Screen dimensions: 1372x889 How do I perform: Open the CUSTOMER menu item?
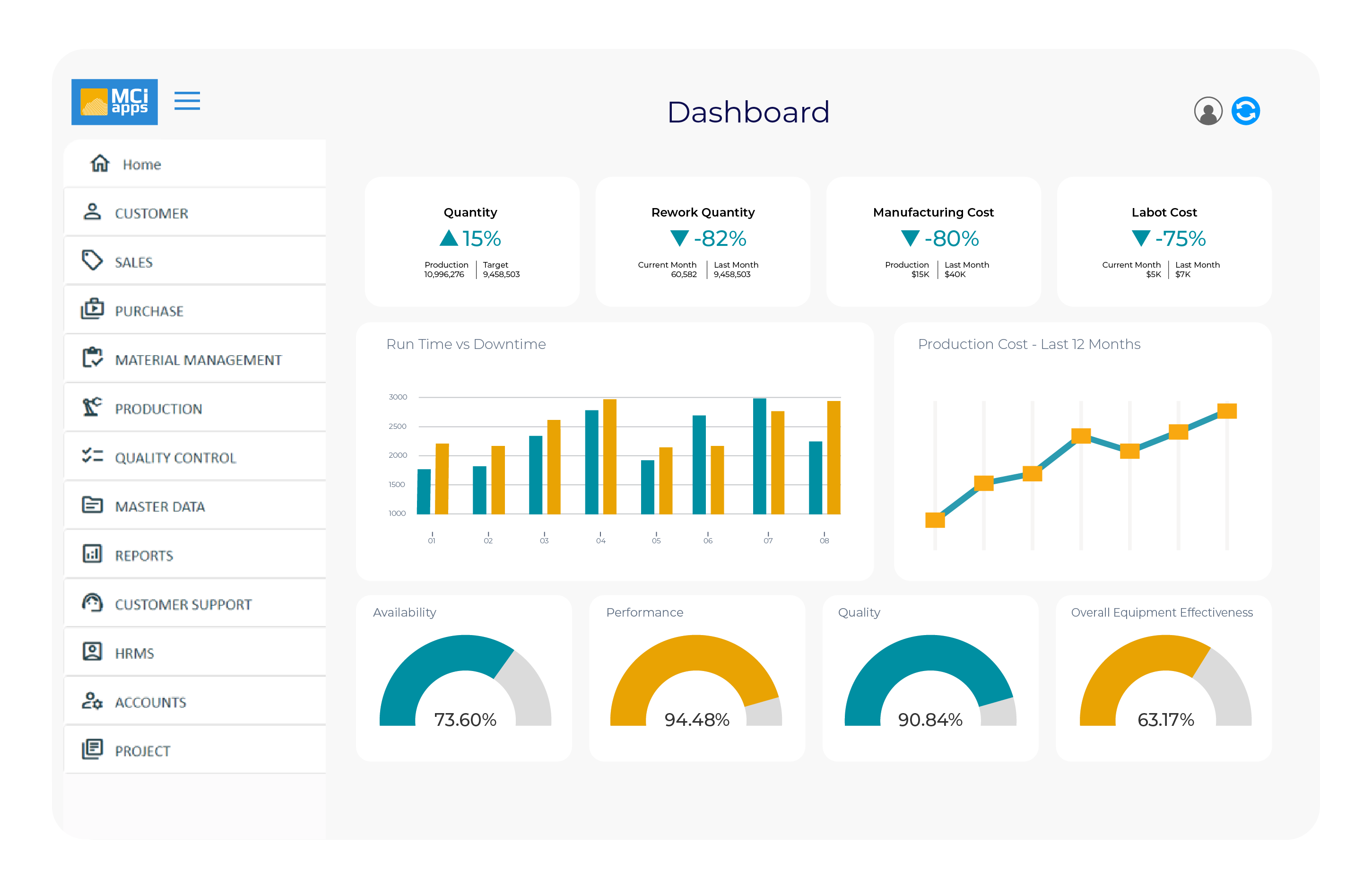[151, 213]
